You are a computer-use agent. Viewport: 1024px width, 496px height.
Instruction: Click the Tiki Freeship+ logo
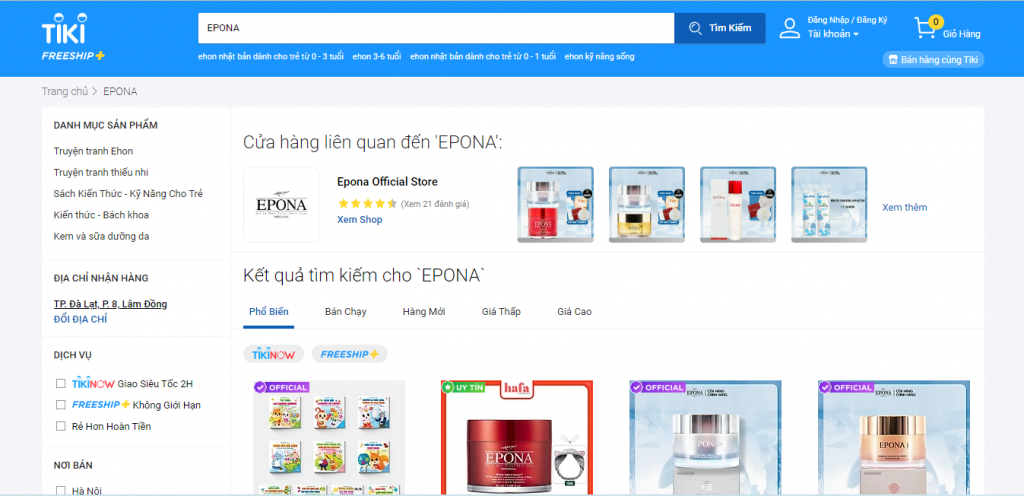(72, 37)
